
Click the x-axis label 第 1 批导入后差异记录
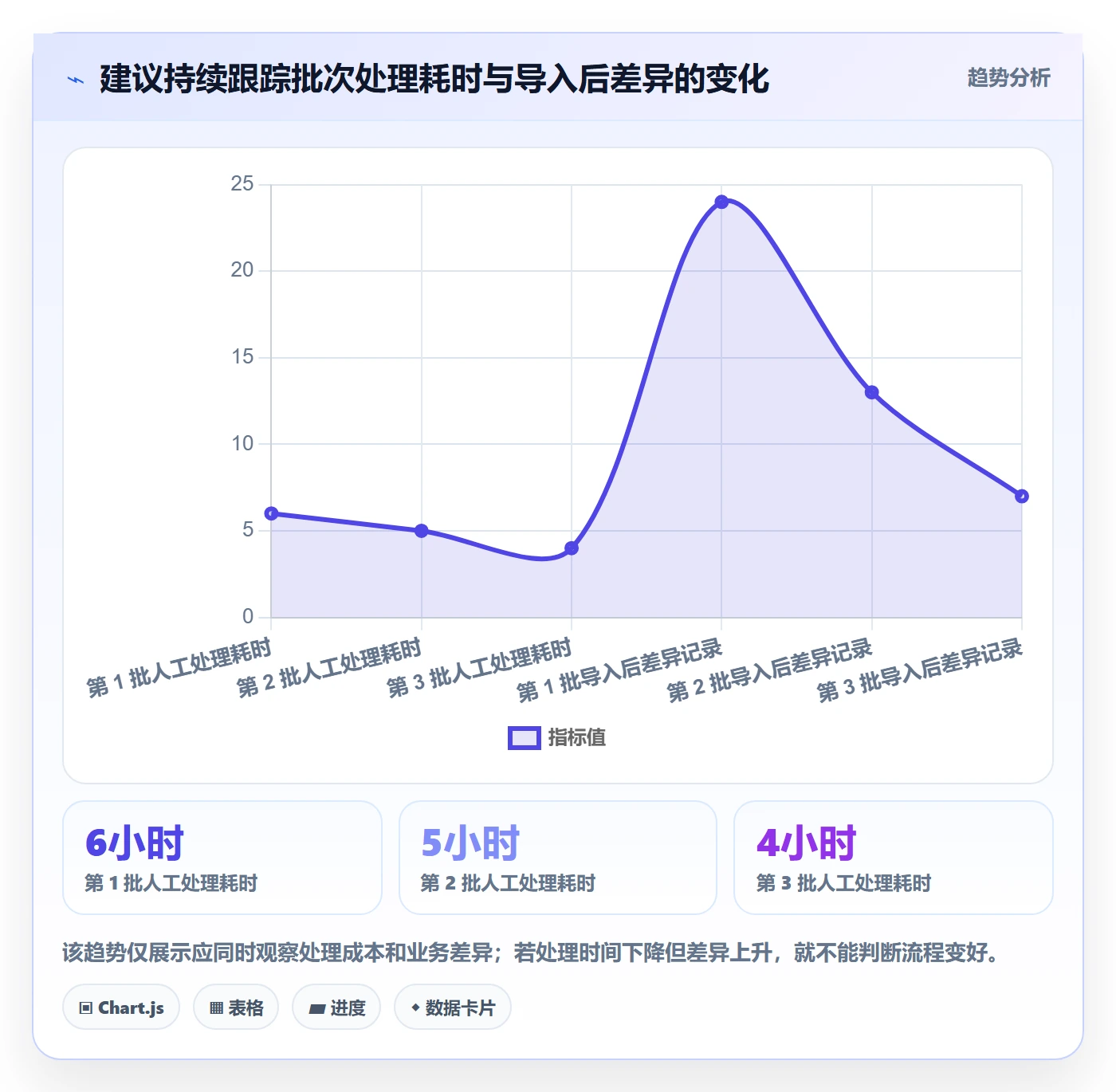click(x=619, y=670)
